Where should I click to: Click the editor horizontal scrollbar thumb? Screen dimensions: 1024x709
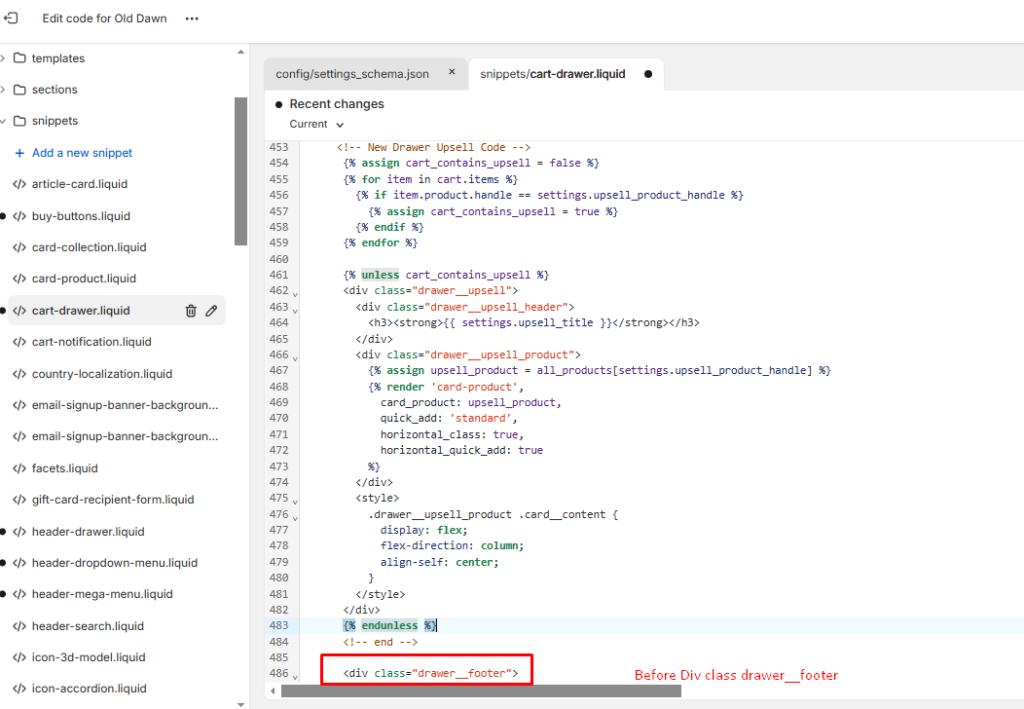(481, 691)
